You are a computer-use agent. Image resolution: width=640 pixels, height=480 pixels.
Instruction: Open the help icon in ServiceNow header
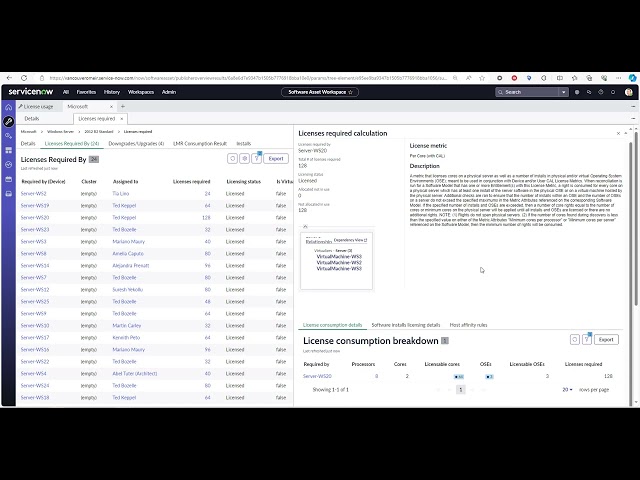[601, 92]
